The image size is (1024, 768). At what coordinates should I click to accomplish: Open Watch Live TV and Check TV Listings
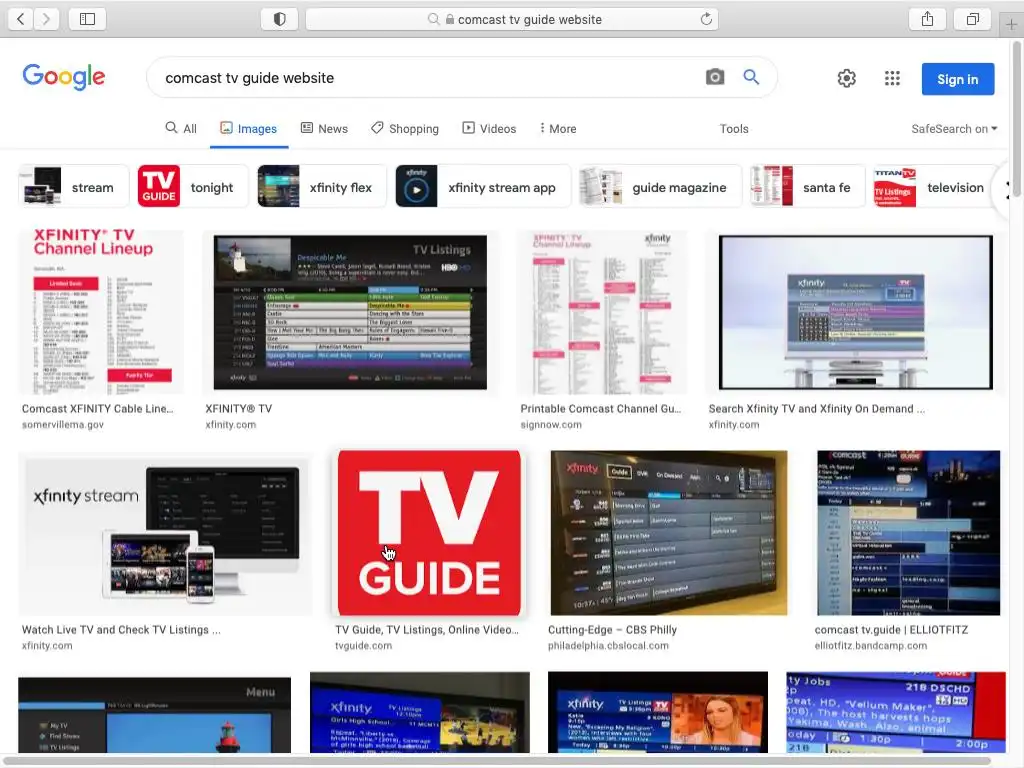[x=121, y=630]
